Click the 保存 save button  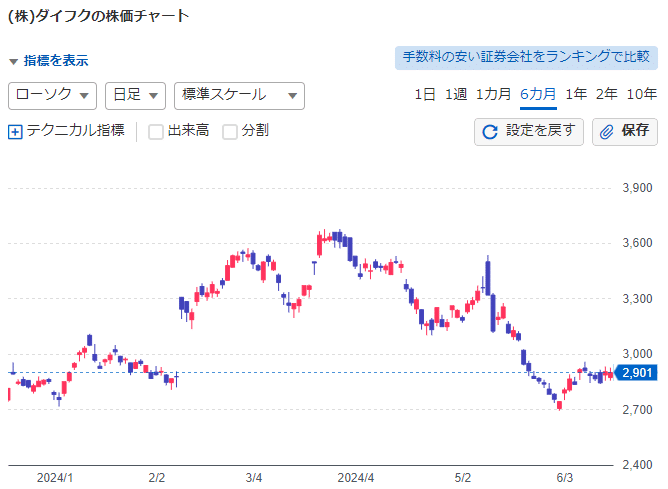pyautogui.click(x=625, y=132)
